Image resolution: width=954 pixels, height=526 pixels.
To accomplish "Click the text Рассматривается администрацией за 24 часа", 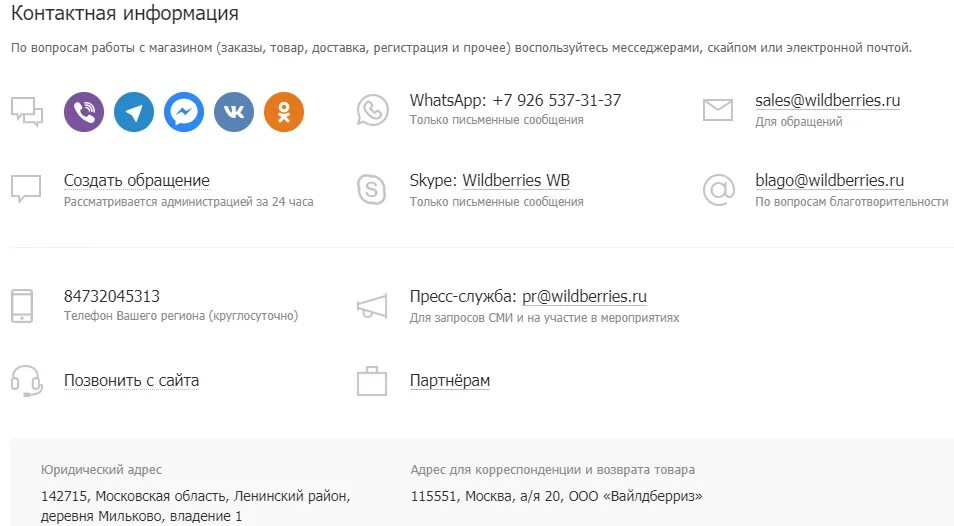I will [189, 202].
